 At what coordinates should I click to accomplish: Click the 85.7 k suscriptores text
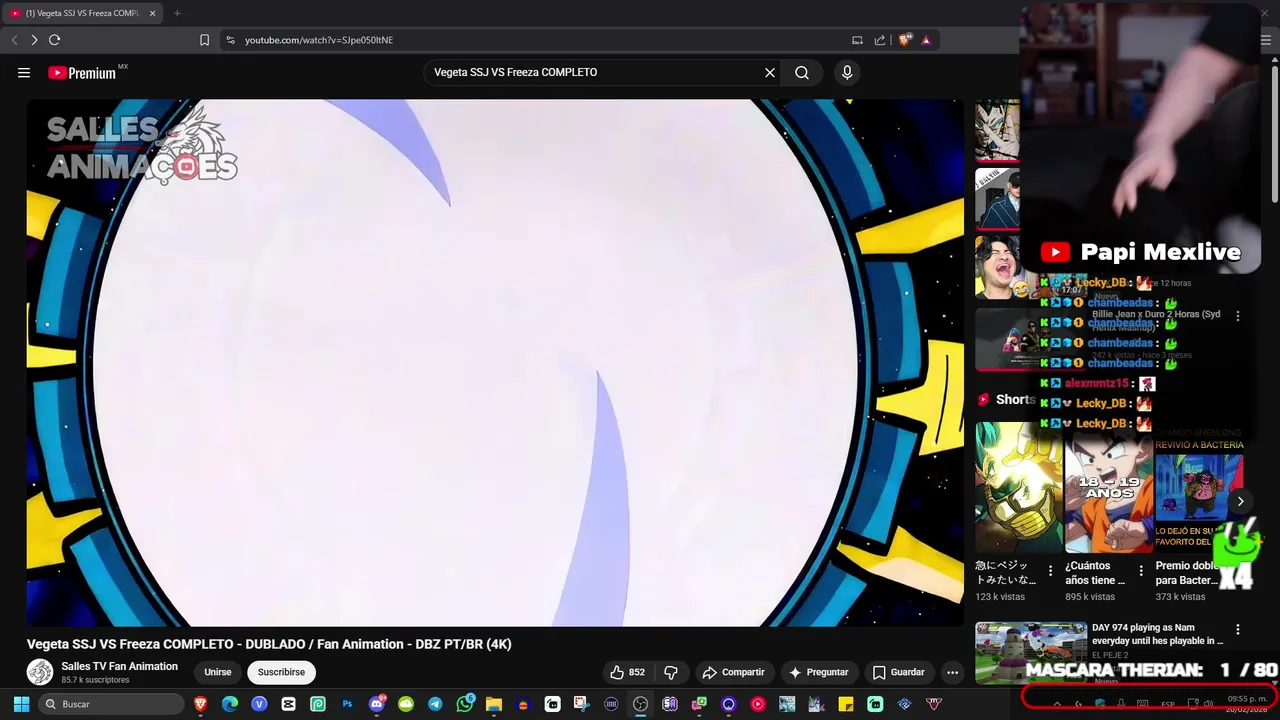[95, 680]
